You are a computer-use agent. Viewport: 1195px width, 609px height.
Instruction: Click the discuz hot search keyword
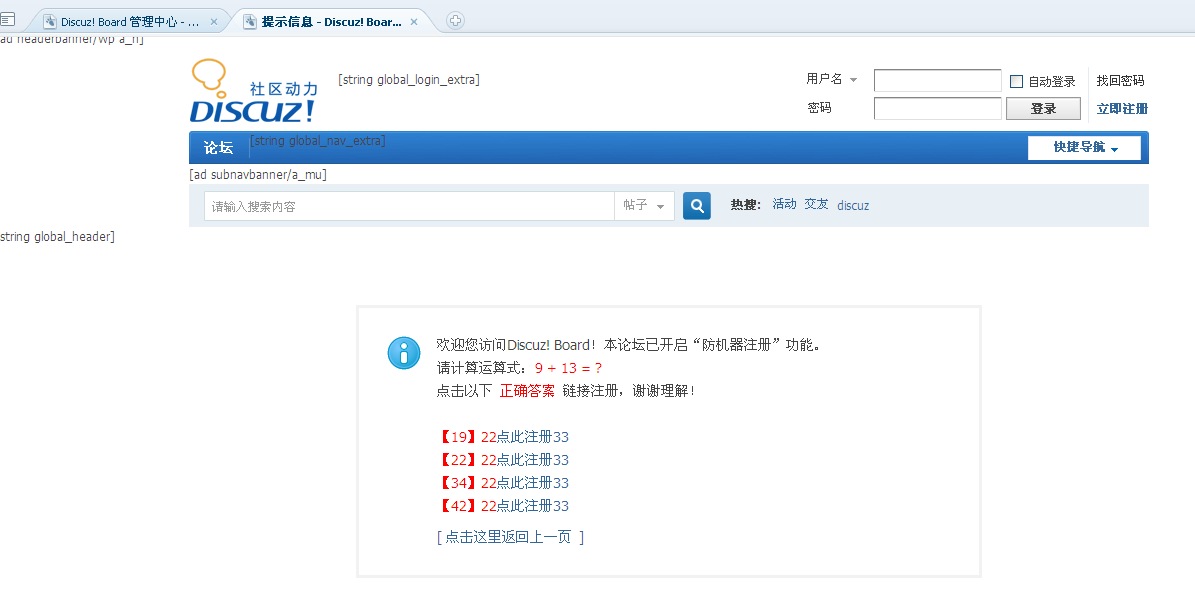[852, 205]
